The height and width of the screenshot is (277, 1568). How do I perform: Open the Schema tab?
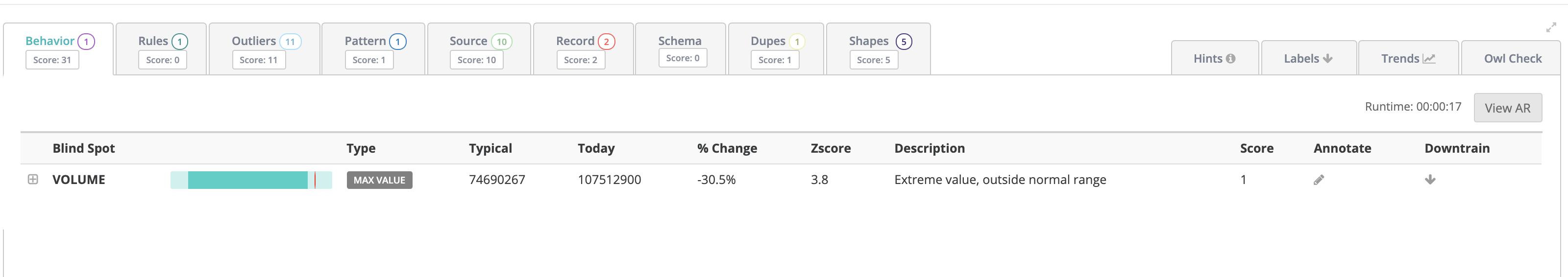click(679, 41)
